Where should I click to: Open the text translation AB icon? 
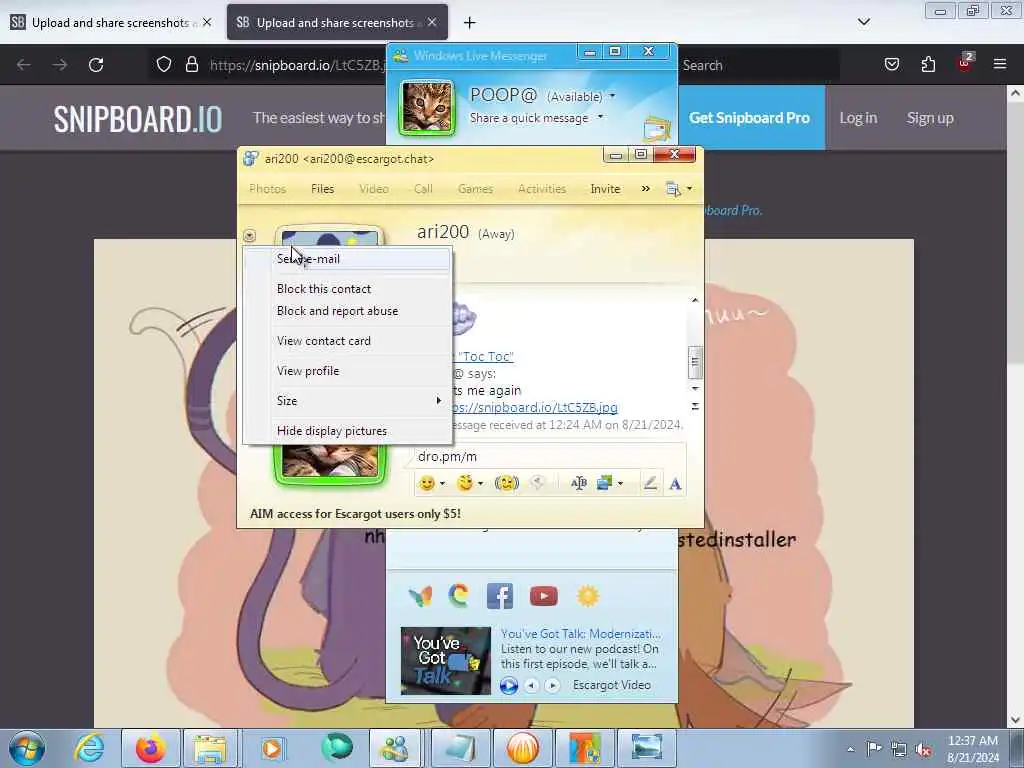tap(579, 483)
